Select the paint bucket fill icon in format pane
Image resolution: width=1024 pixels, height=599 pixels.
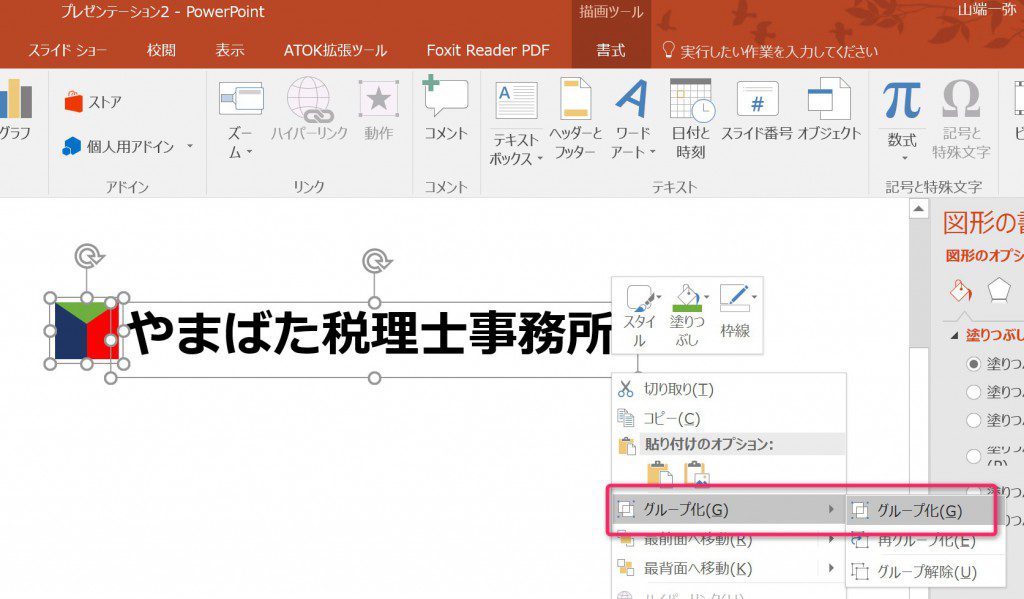[x=961, y=290]
